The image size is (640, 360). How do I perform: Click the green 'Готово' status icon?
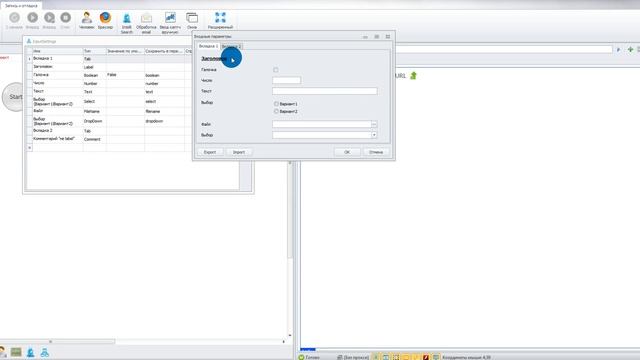(x=301, y=357)
